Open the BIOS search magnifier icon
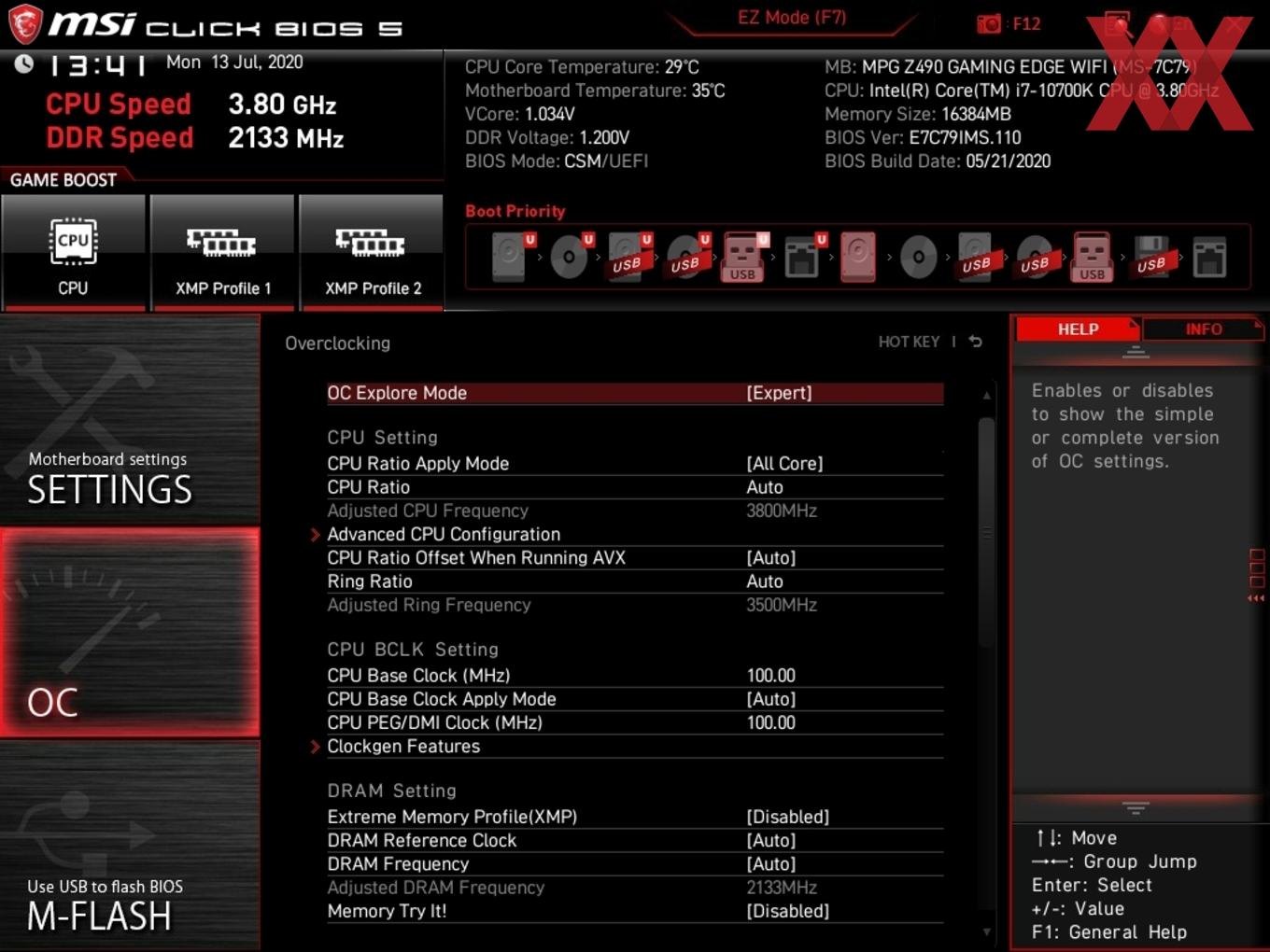Viewport: 1270px width, 952px height. (1118, 24)
